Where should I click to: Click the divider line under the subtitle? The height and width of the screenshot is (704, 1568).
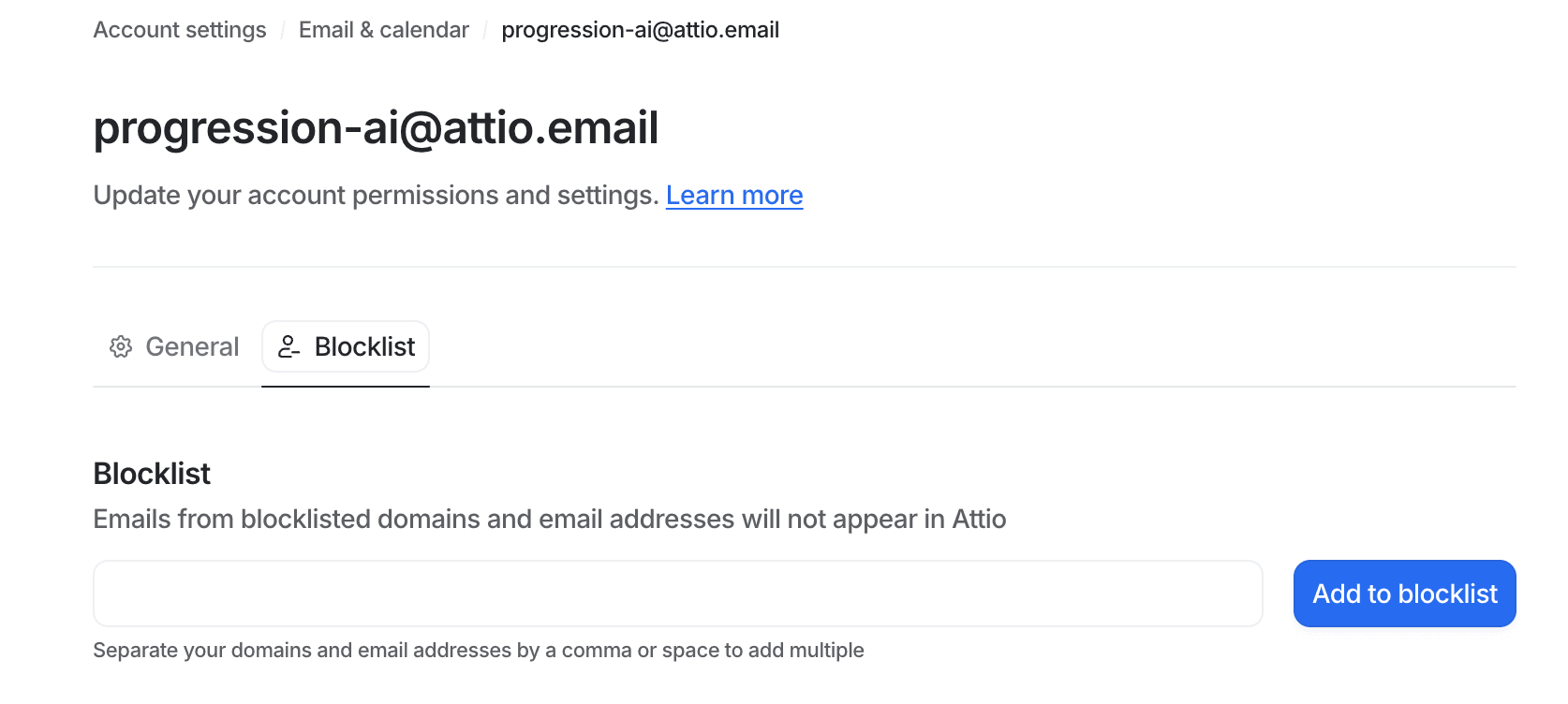(x=805, y=267)
